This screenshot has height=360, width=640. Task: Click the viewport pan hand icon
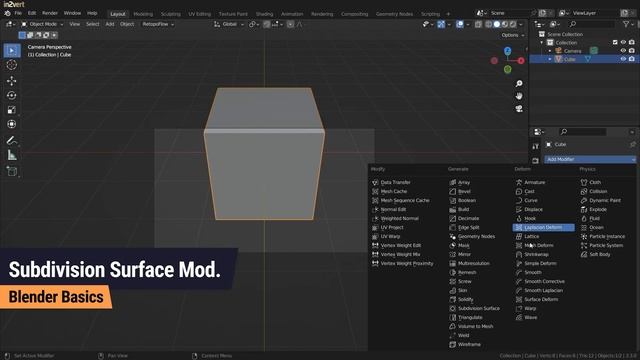pos(519,96)
